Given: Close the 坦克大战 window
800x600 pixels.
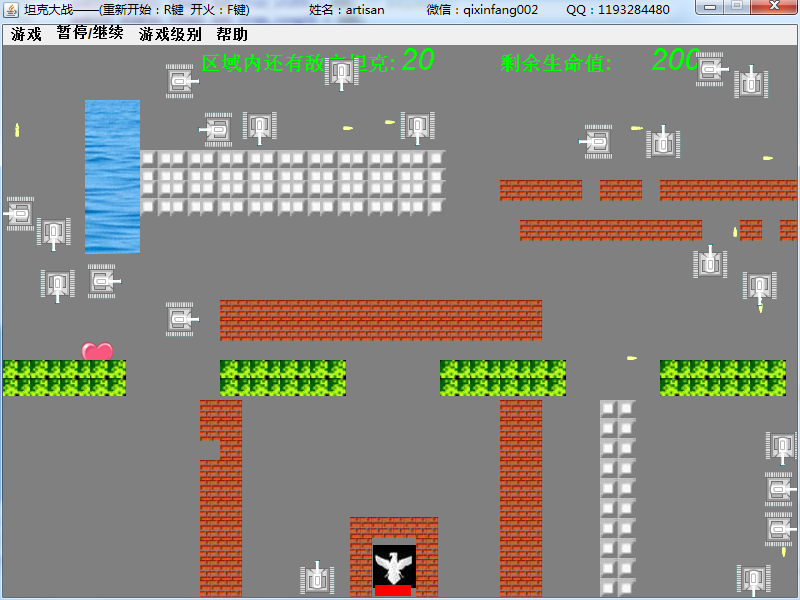Looking at the screenshot, I should tap(773, 7).
